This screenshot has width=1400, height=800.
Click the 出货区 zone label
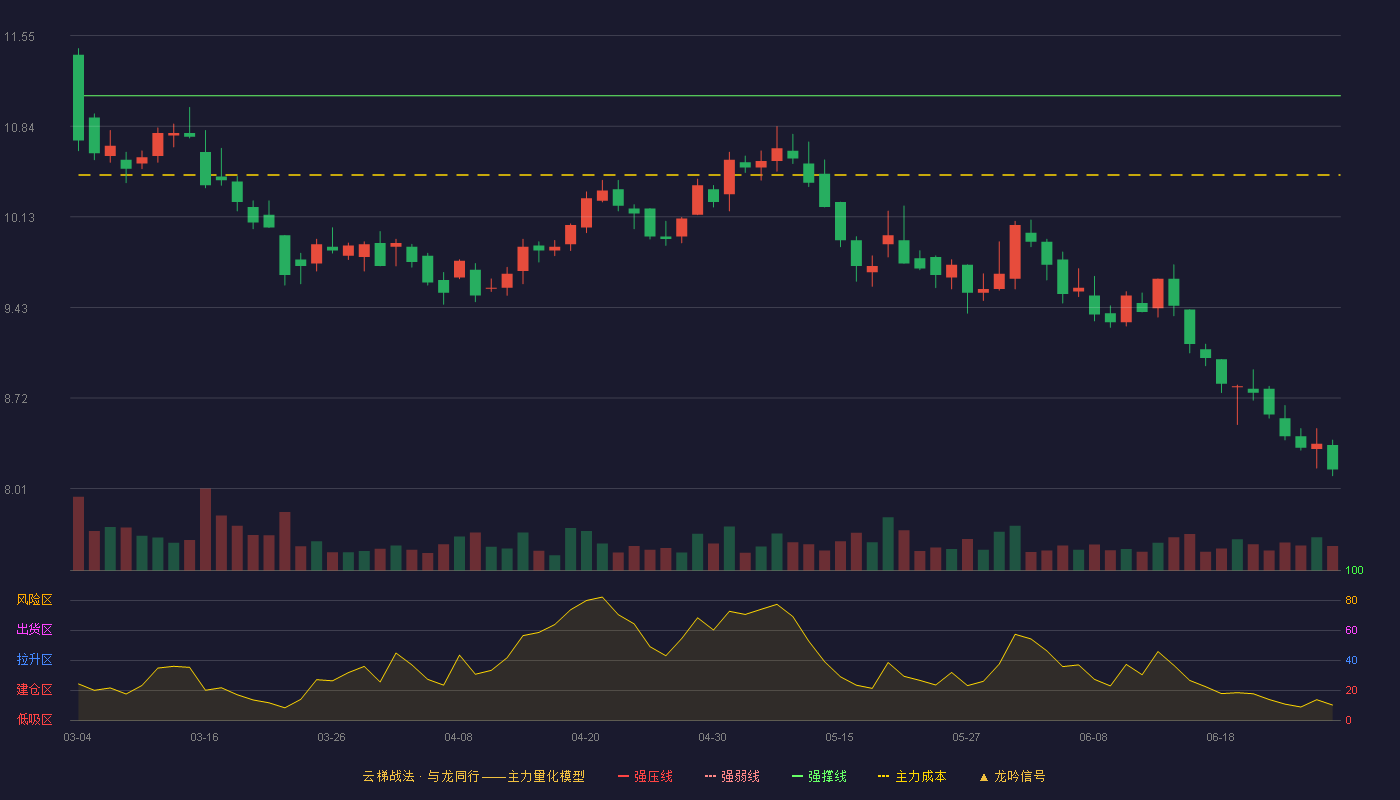point(34,630)
